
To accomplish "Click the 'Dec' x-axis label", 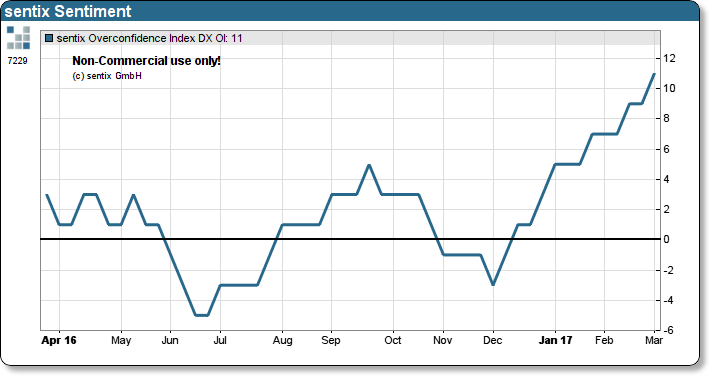I will pyautogui.click(x=493, y=340).
